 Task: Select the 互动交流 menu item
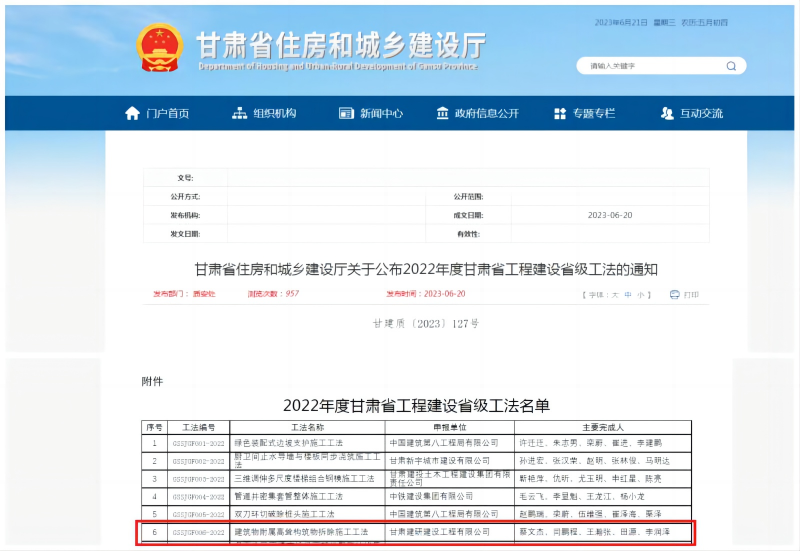(701, 113)
